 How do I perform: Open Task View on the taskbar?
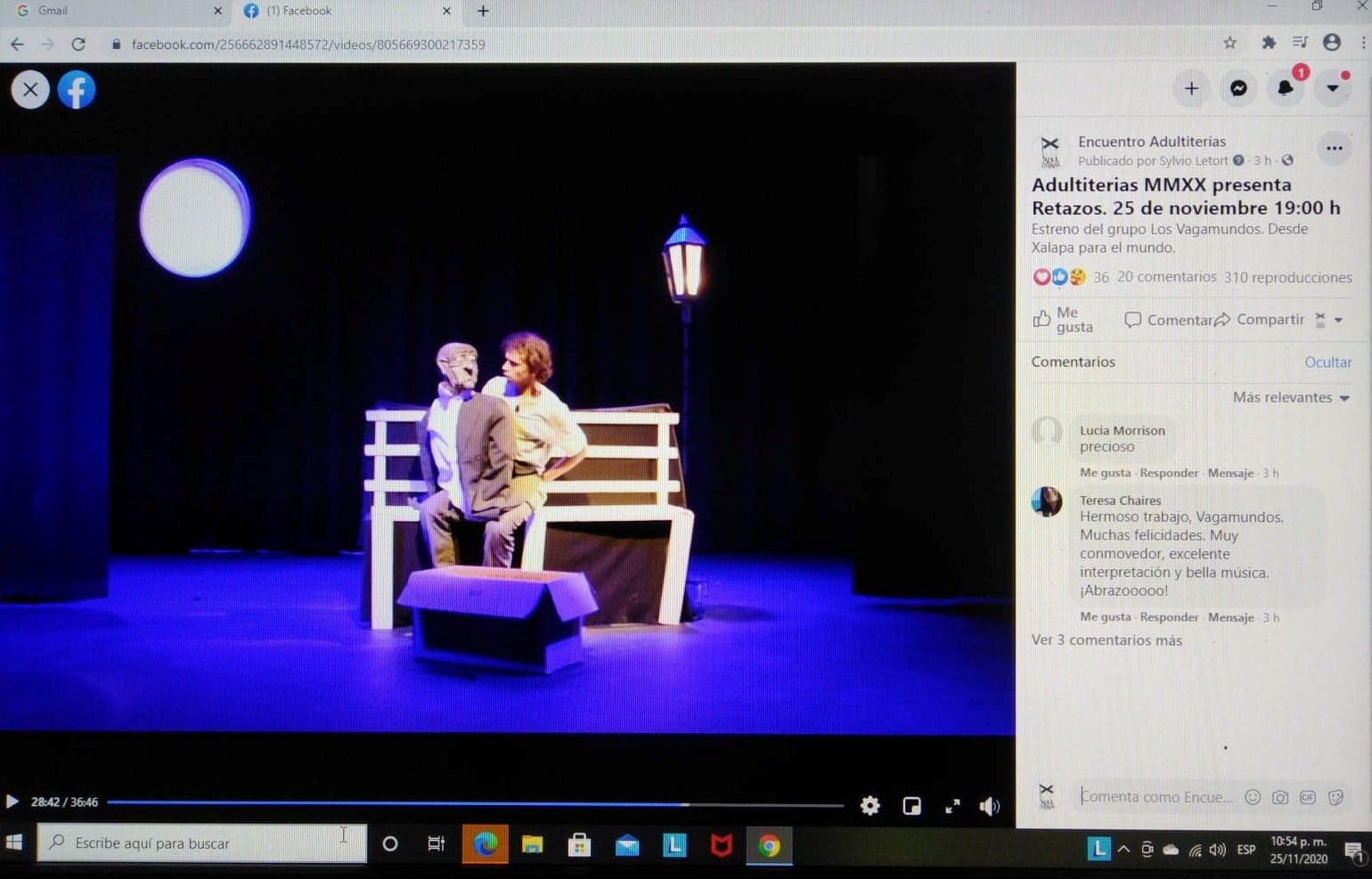[436, 843]
